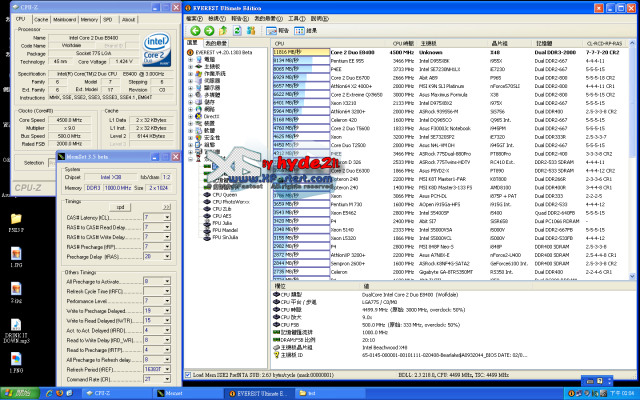Viewport: 640px width, 400px height.
Task: Click the green Forward arrow in EVEREST toolbar
Action: click(209, 31)
